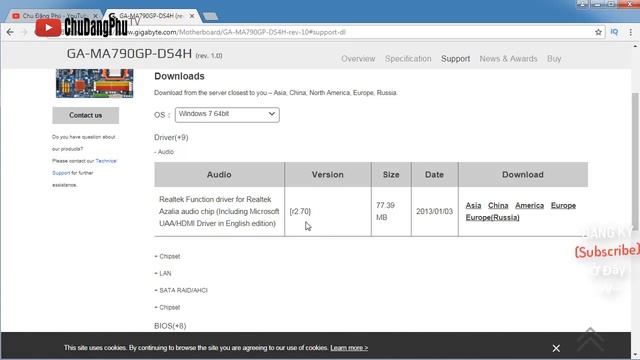
Task: Collapse the Audio driver category
Action: pyautogui.click(x=164, y=152)
